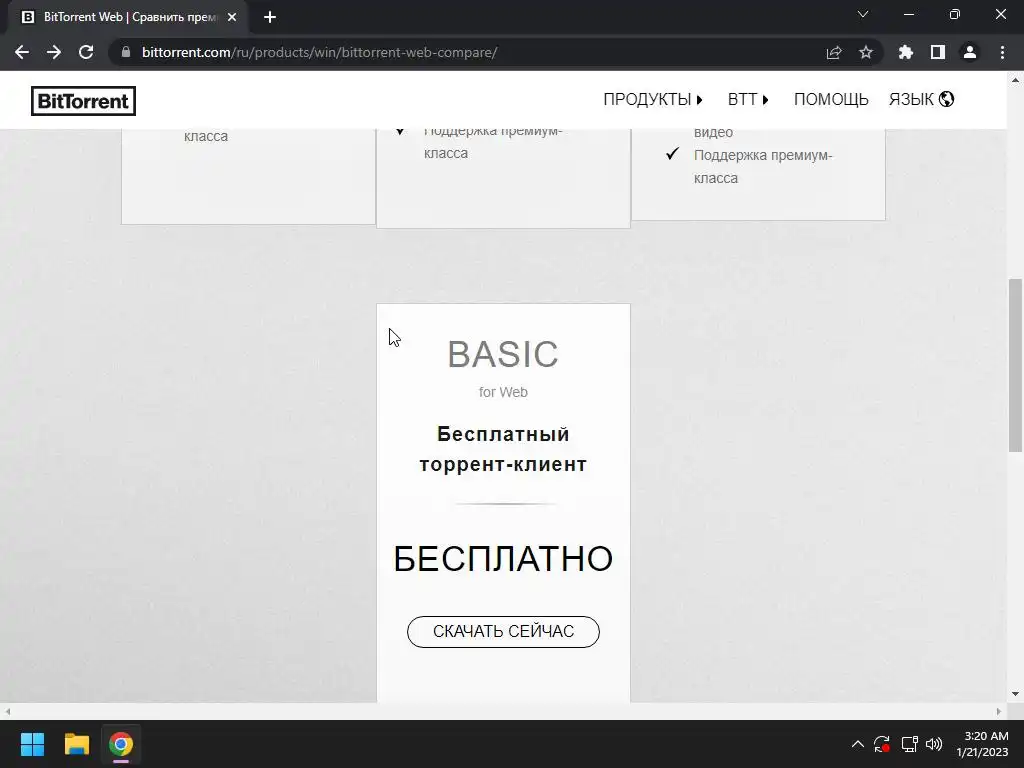Click Бесплатный торрент-клиент subtitle
The width and height of the screenshot is (1024, 768).
503,449
